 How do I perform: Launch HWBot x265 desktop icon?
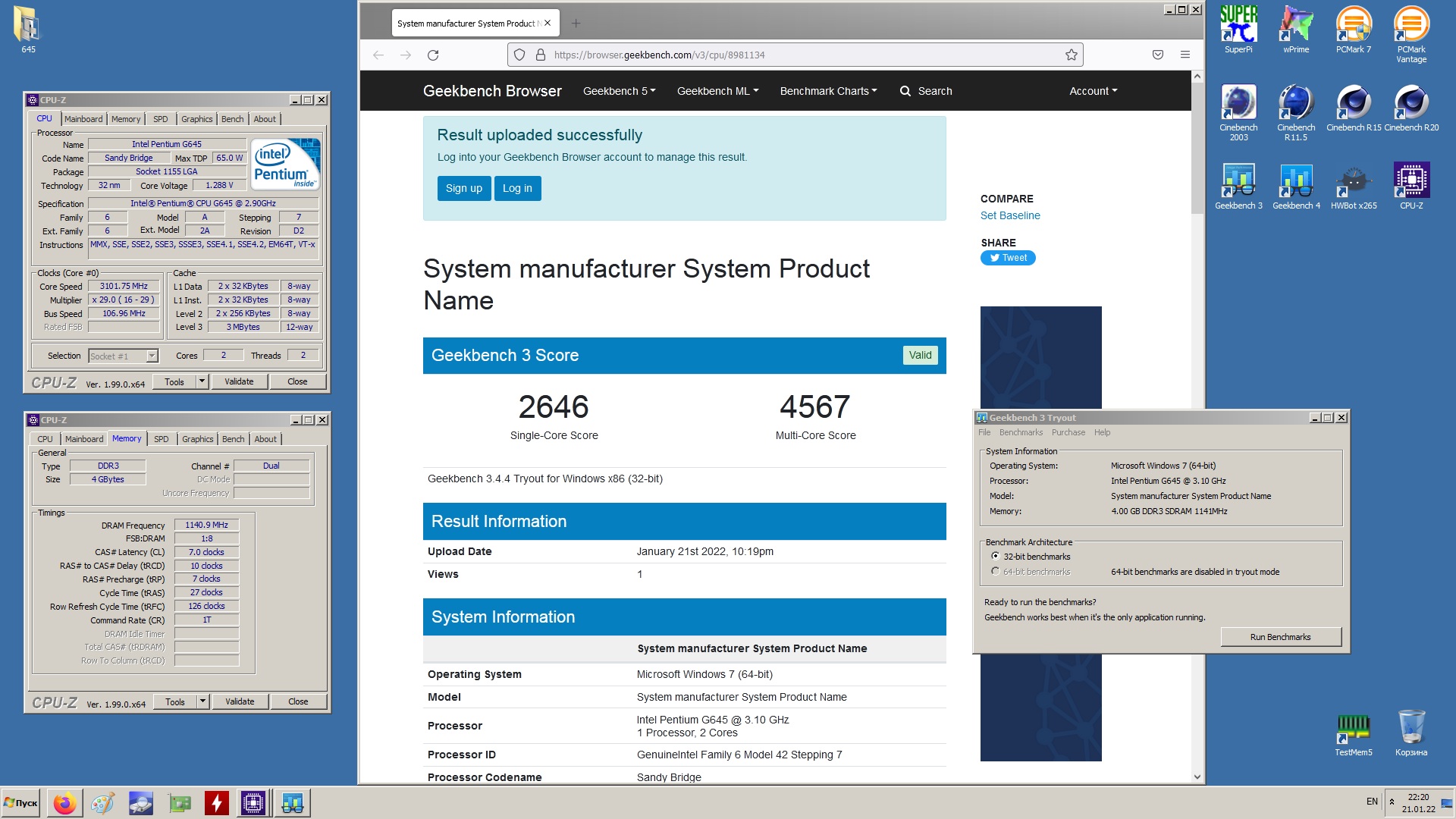click(x=1354, y=186)
